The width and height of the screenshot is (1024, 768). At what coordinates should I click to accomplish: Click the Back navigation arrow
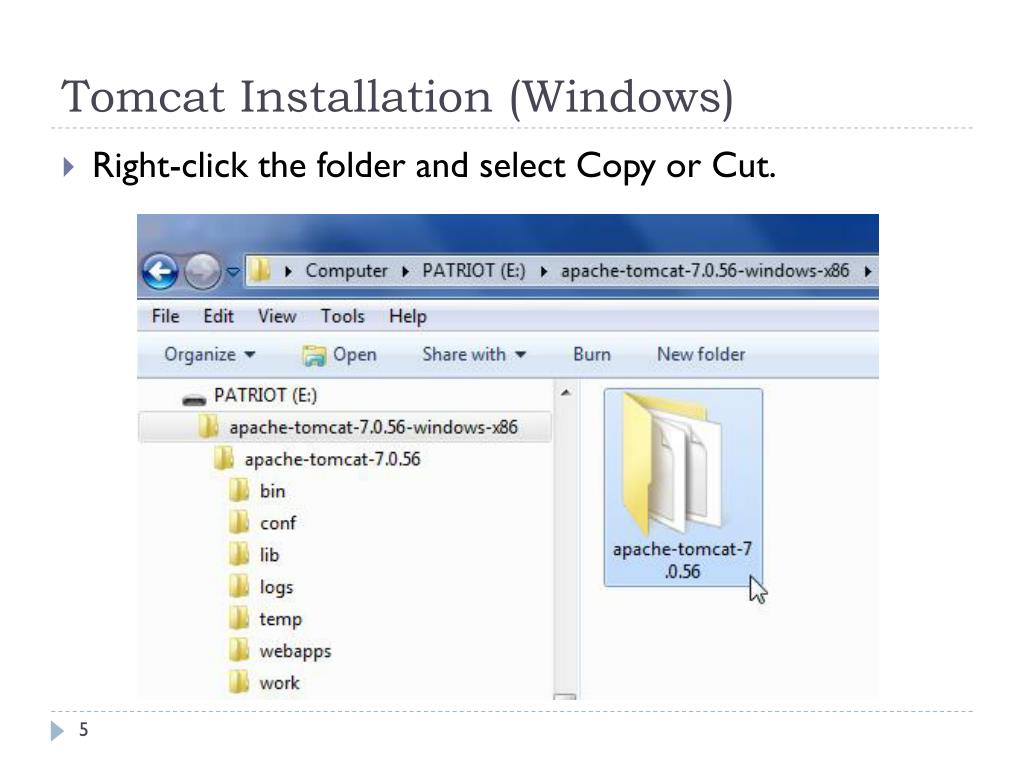coord(160,270)
